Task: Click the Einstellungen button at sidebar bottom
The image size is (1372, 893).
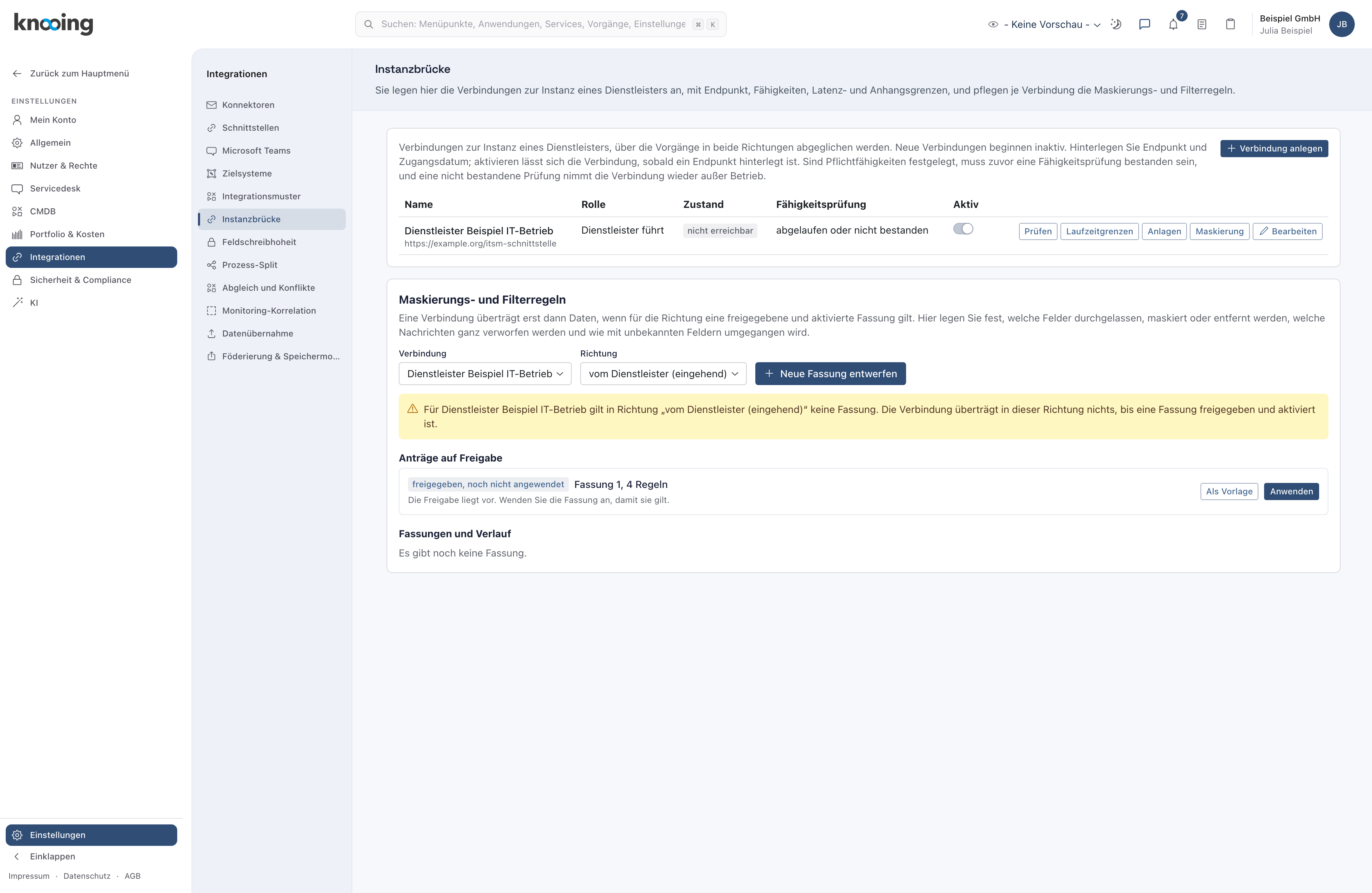Action: click(91, 835)
